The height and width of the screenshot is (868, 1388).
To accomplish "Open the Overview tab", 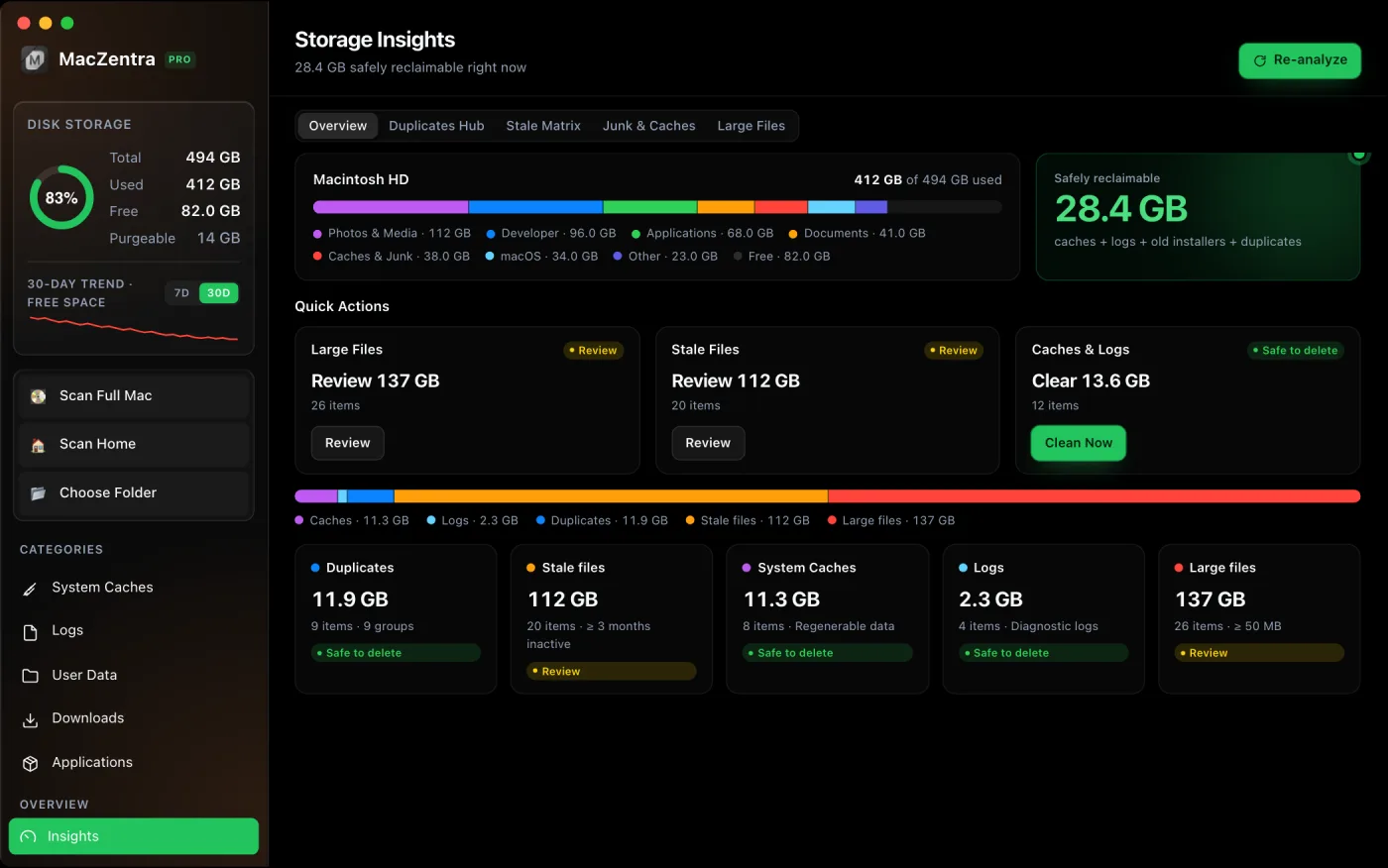I will coord(338,126).
